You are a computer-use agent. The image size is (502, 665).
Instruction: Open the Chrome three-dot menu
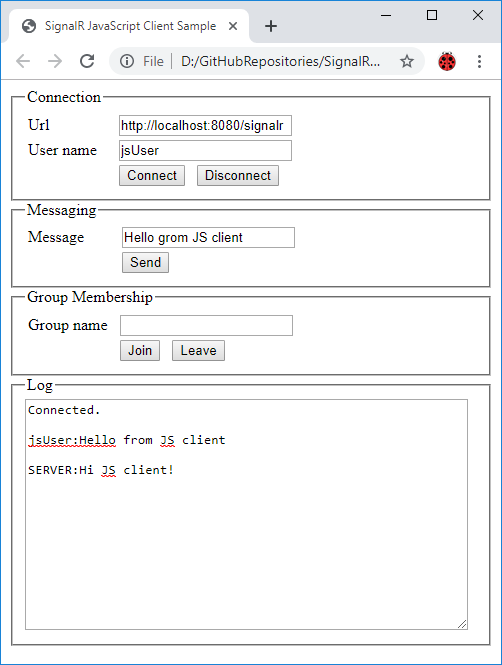click(x=479, y=61)
